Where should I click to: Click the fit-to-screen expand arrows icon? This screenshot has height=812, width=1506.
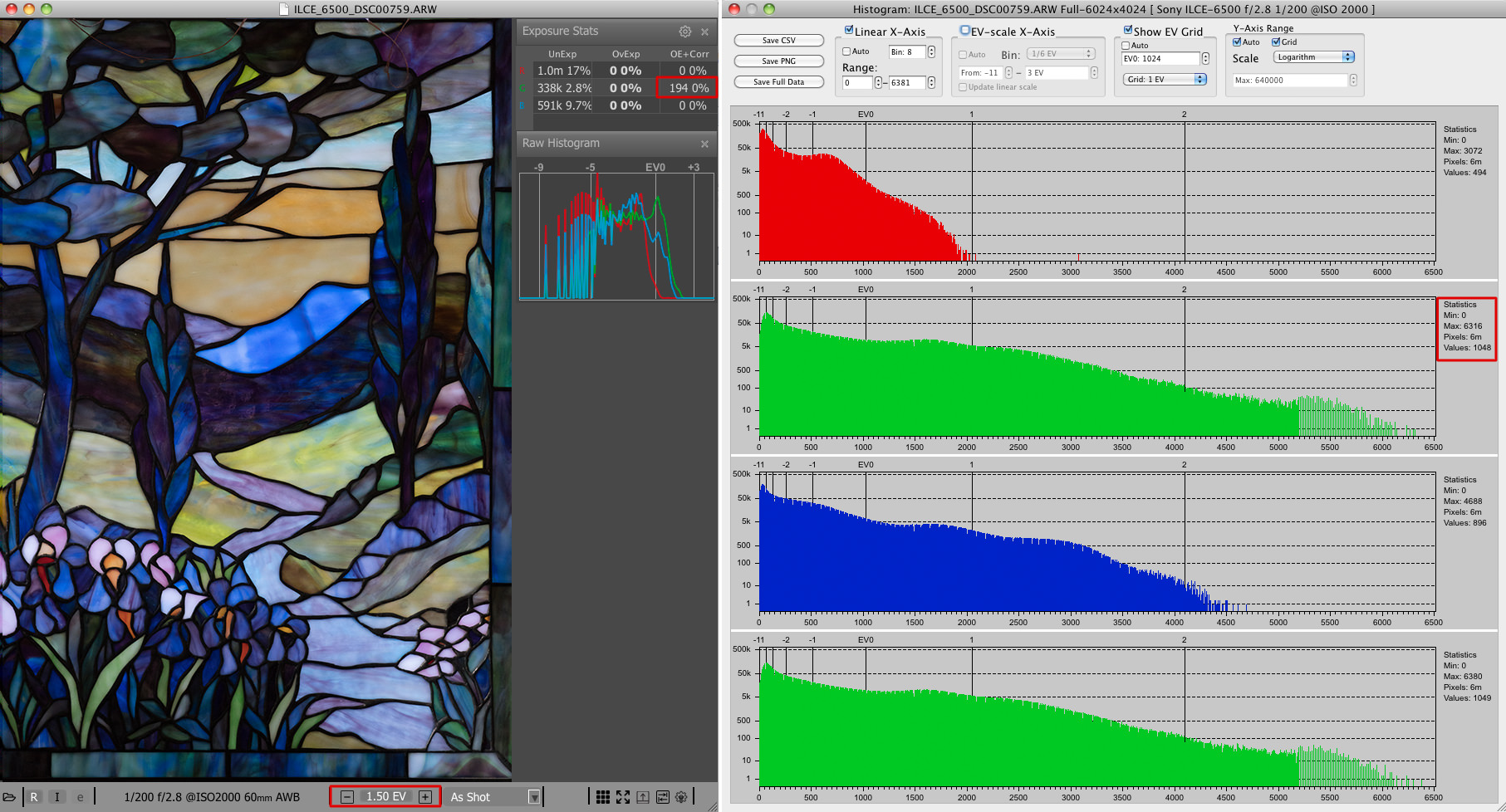point(623,797)
